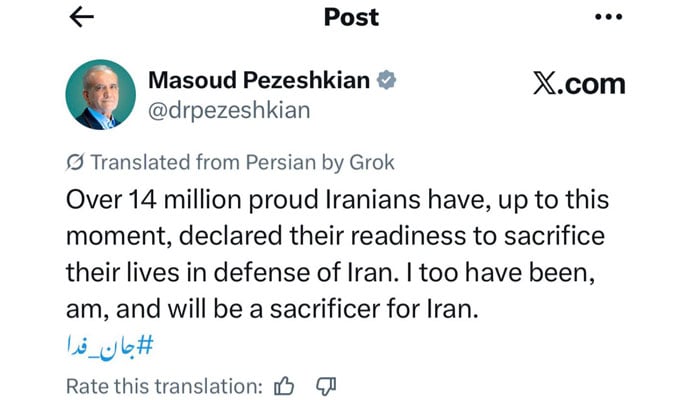Click the 'Post' header title
The width and height of the screenshot is (700, 400).
click(350, 17)
